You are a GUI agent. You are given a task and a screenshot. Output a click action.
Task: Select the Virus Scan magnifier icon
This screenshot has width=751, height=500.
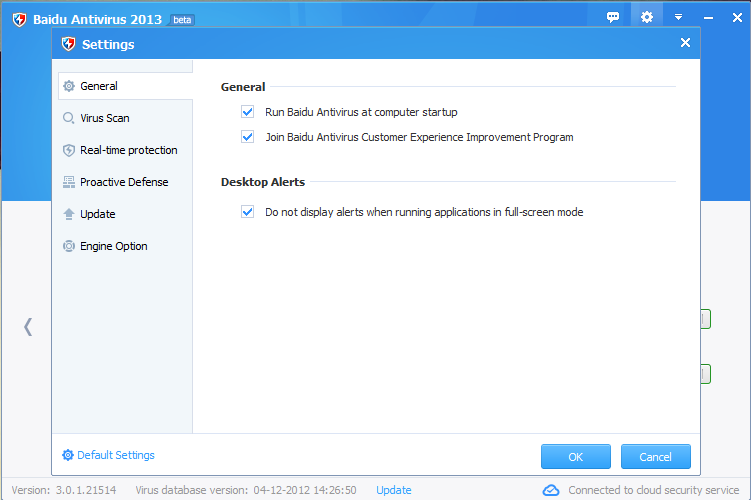[69, 118]
